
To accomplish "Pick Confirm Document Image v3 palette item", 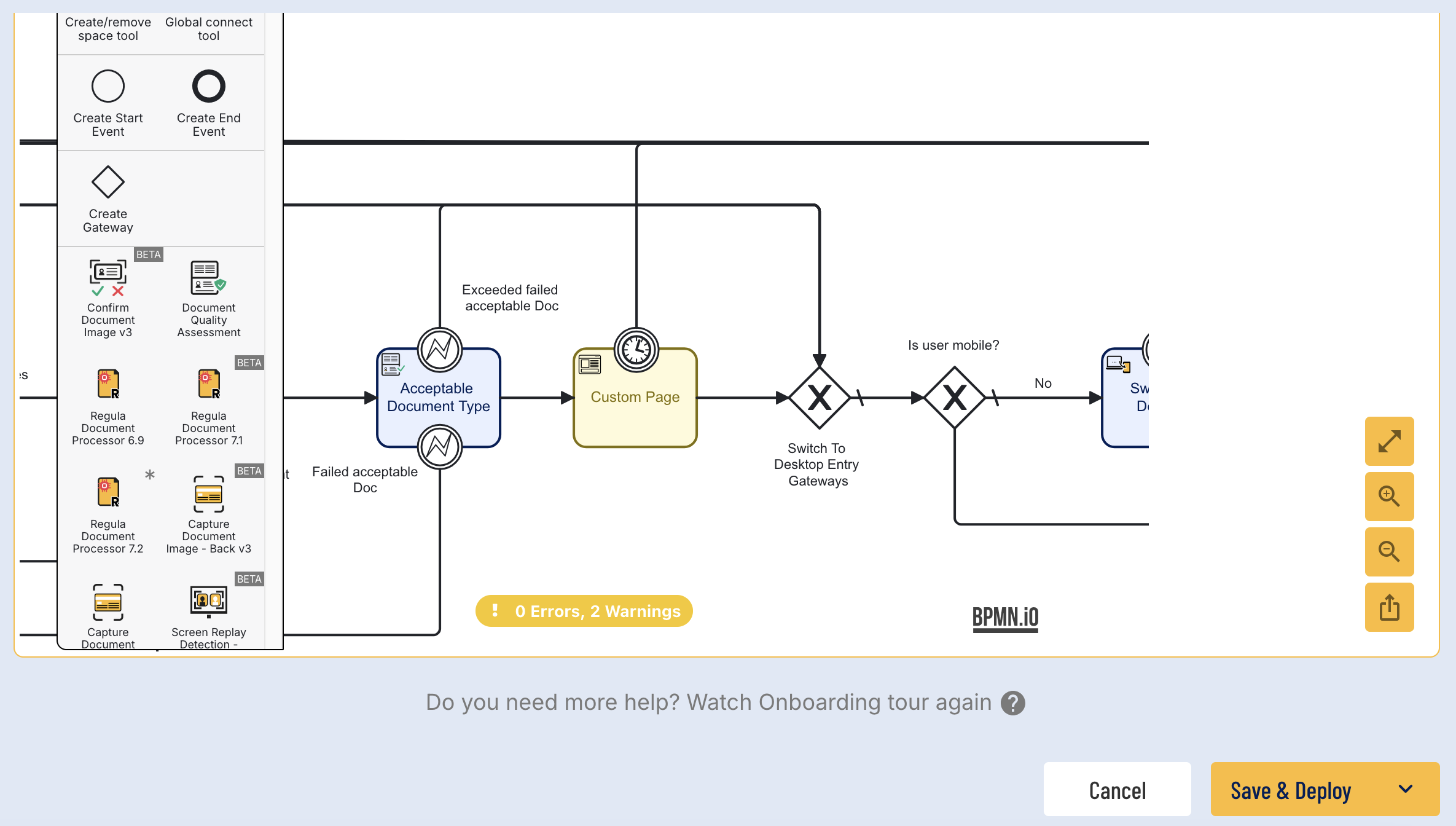I will coord(108,298).
